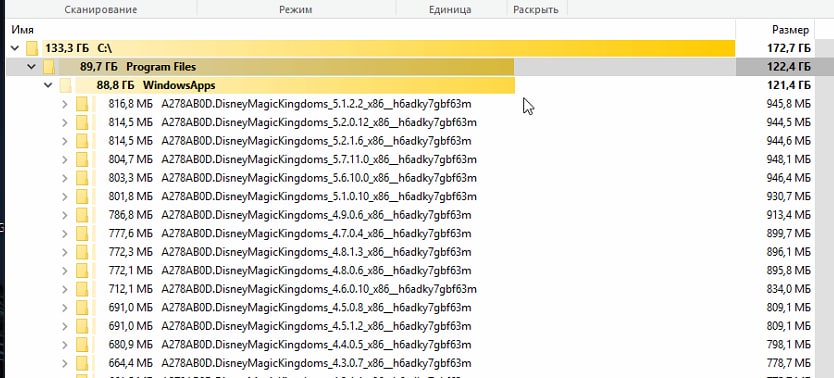Sort by the Имя column header
This screenshot has width=834, height=378.
click(23, 30)
